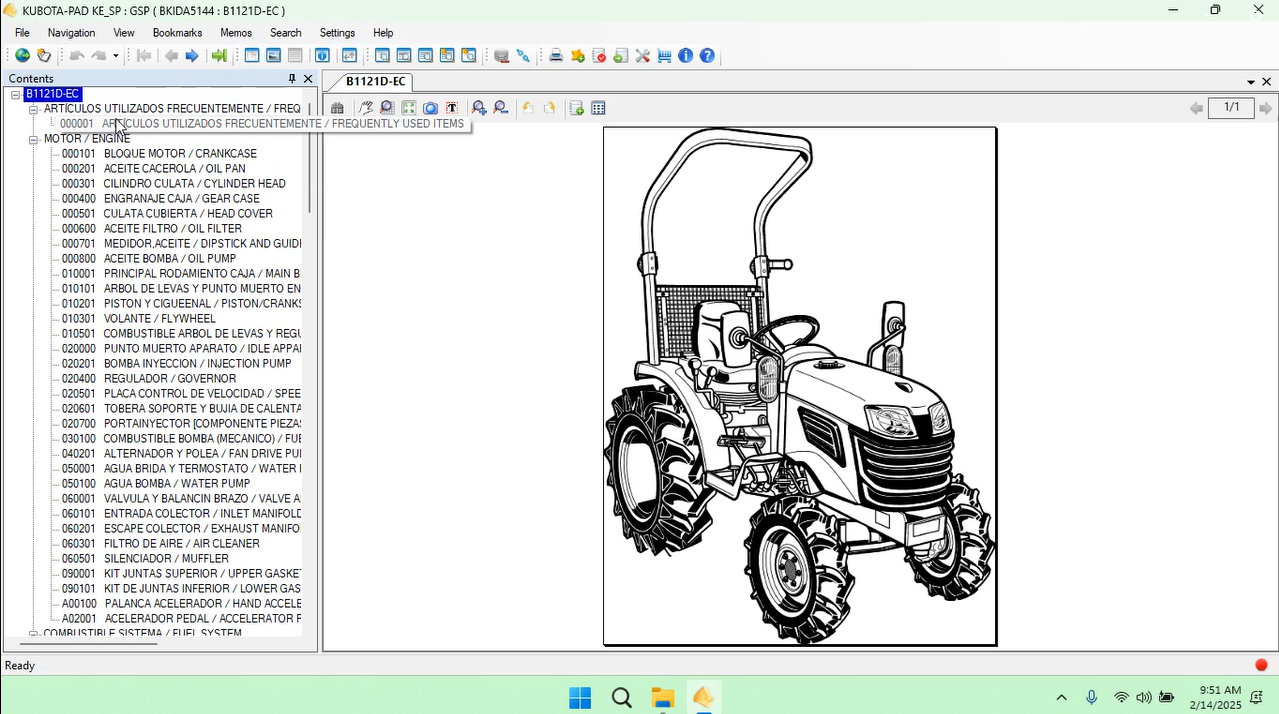Select 010301 VOLANTE / FLYWHEEL item
Viewport: 1279px width, 714px height.
coord(138,319)
